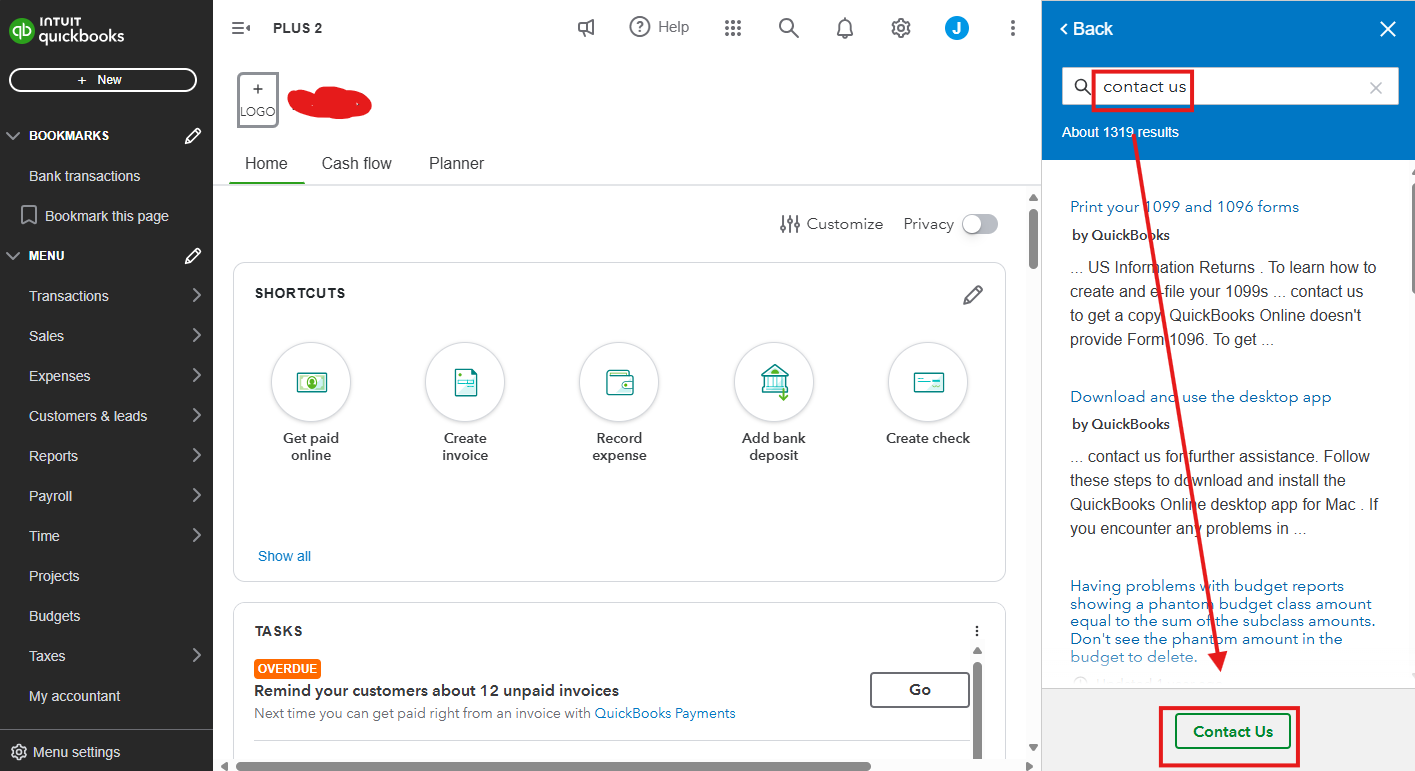Click the New button
Viewport: 1415px width, 771px height.
103,80
